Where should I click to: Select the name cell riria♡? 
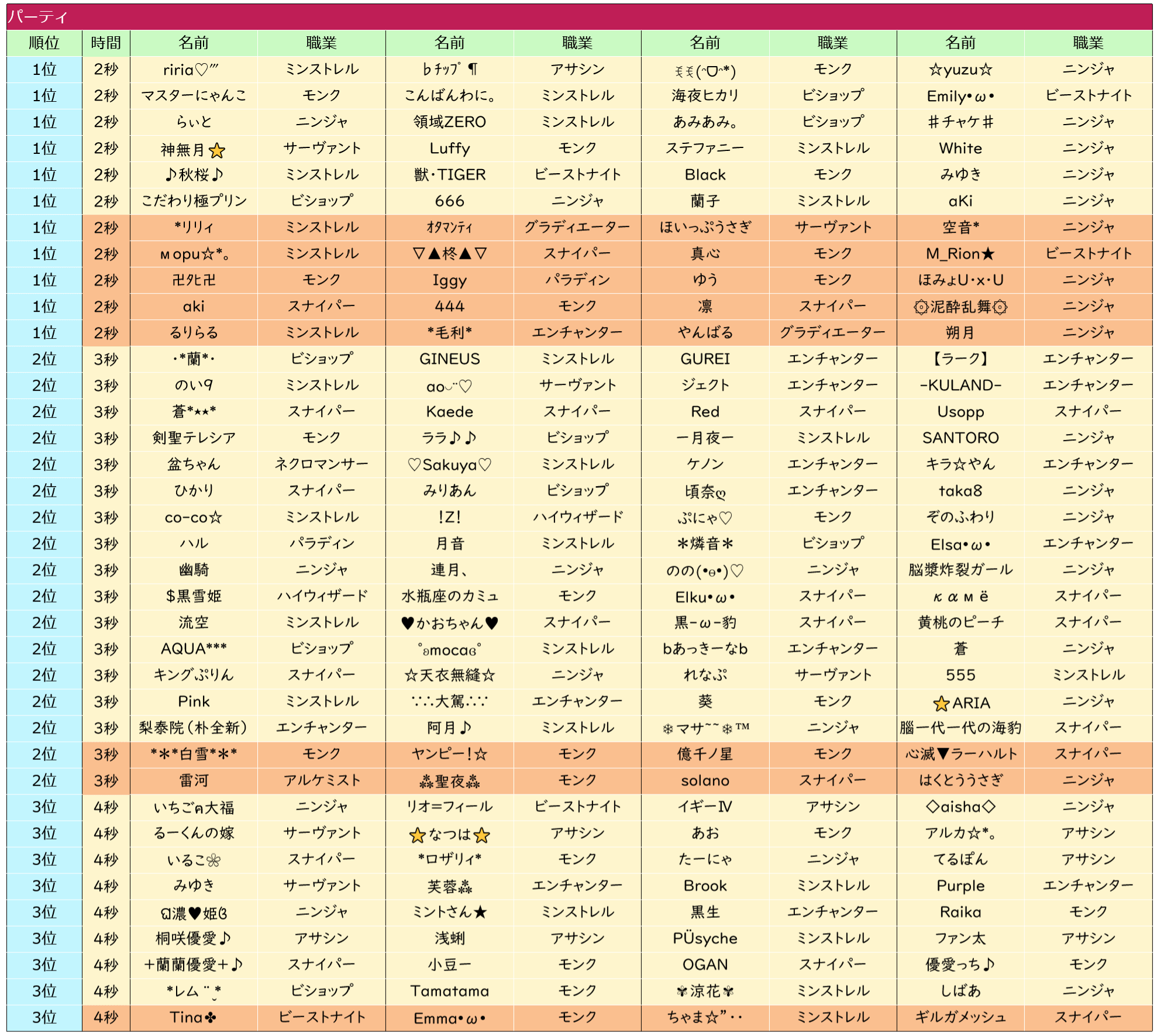tap(193, 70)
